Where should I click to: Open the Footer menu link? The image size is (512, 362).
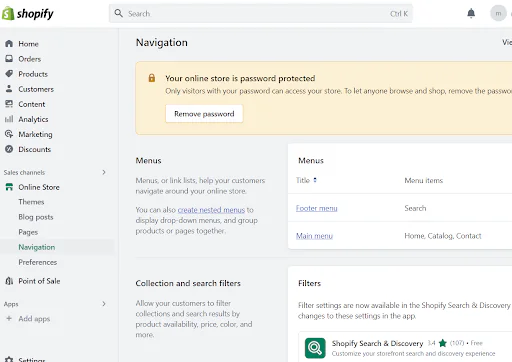point(317,208)
